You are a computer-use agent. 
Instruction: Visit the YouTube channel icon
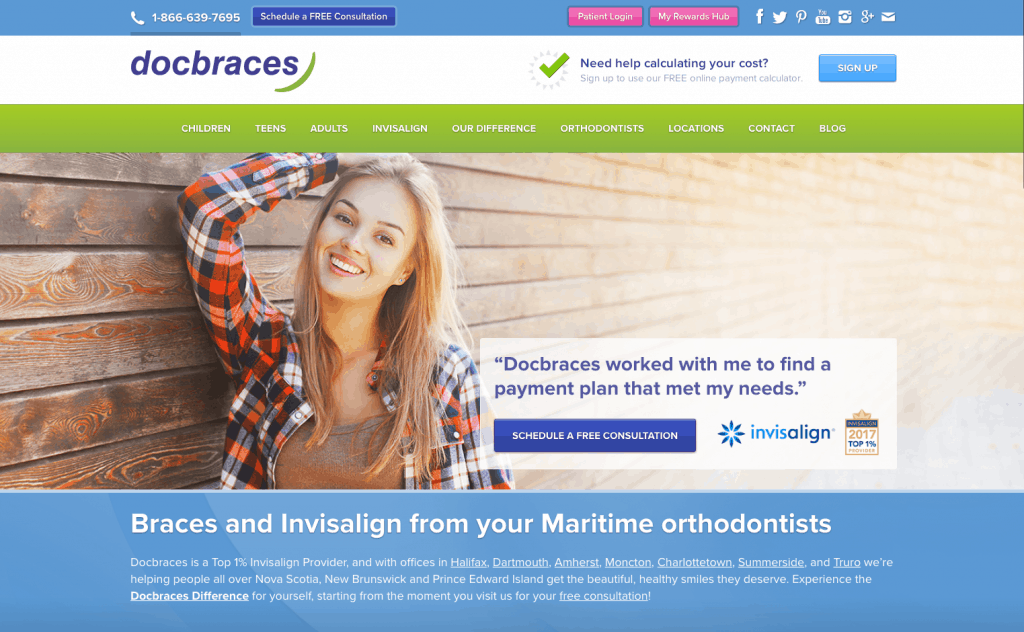pos(823,17)
